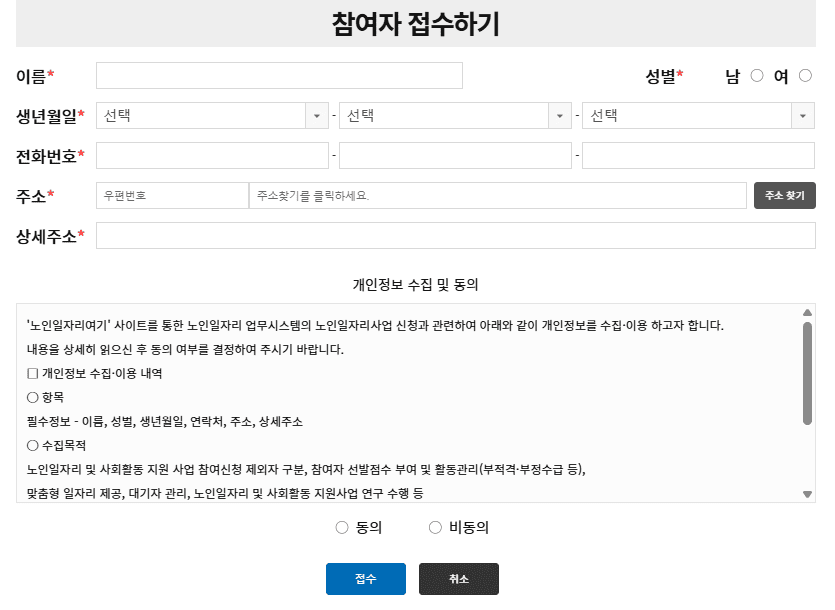Viewport: 835px width, 610px height.
Task: Click the detailed address (상세주소) field
Action: (x=455, y=236)
